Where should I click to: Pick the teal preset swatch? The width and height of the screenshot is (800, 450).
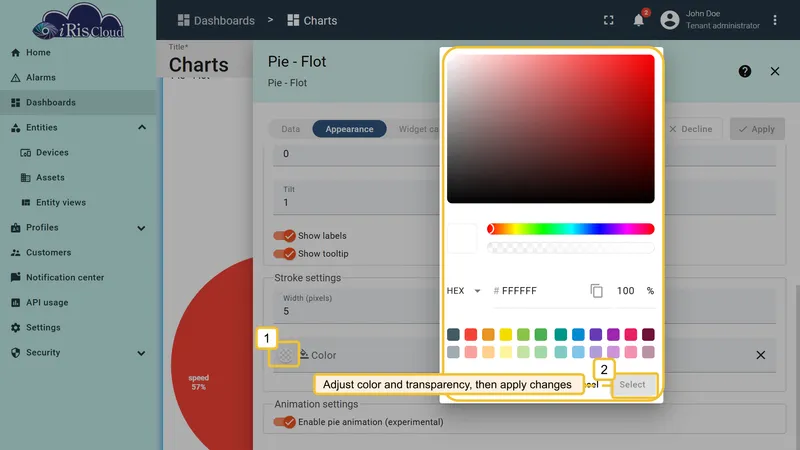tap(561, 335)
